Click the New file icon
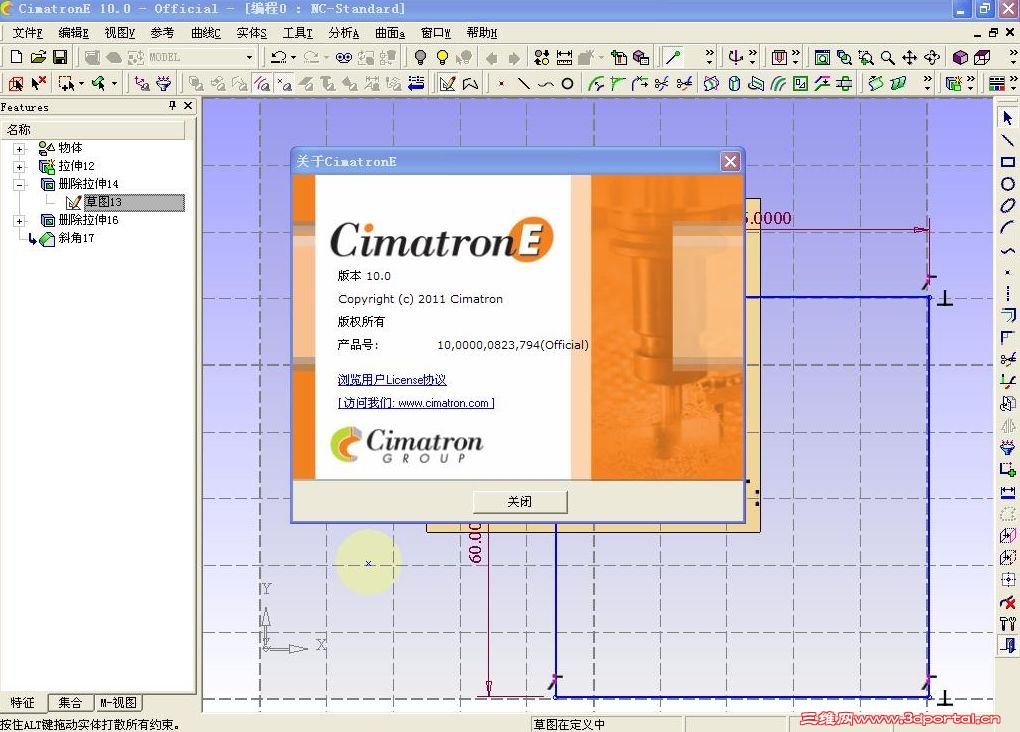The height and width of the screenshot is (732, 1020). point(16,57)
